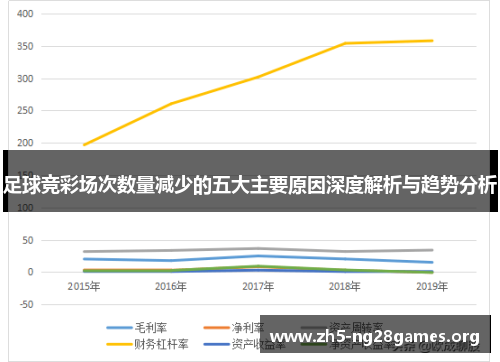Click the 2016年 x-axis label
This screenshot has width=500, height=362.
click(171, 286)
